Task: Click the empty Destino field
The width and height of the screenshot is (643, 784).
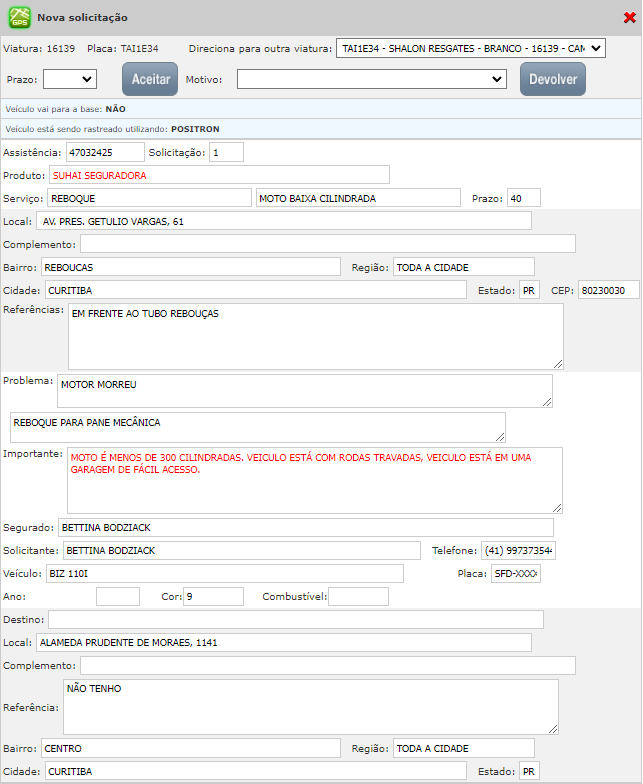Action: (295, 620)
